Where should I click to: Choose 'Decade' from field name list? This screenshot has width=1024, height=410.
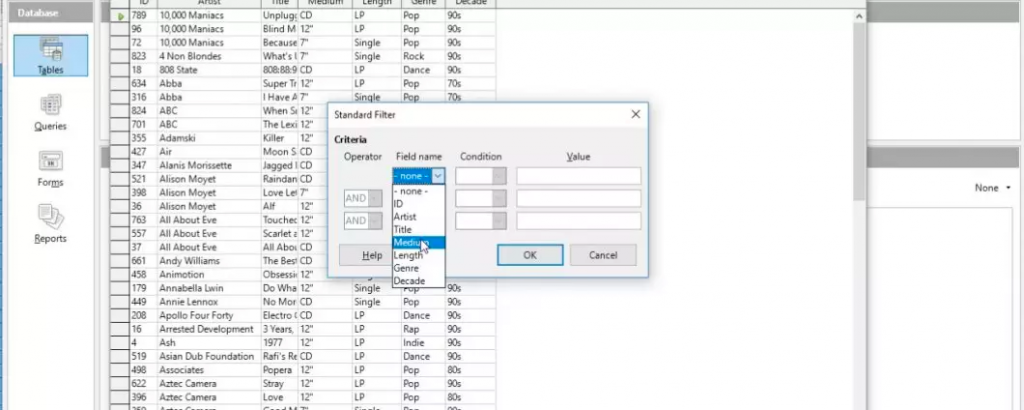419,281
